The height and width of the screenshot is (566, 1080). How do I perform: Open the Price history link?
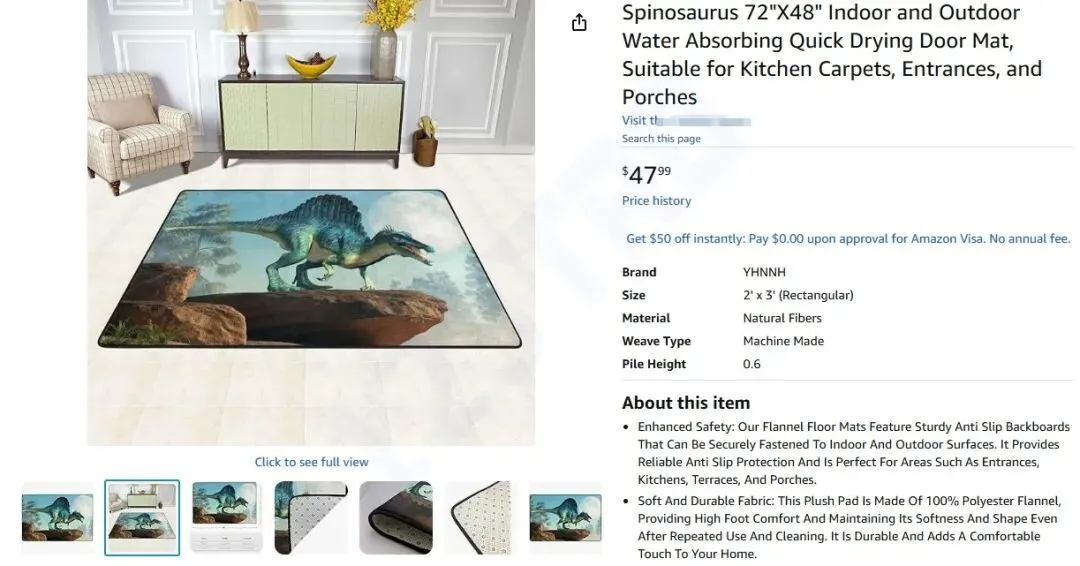click(656, 201)
